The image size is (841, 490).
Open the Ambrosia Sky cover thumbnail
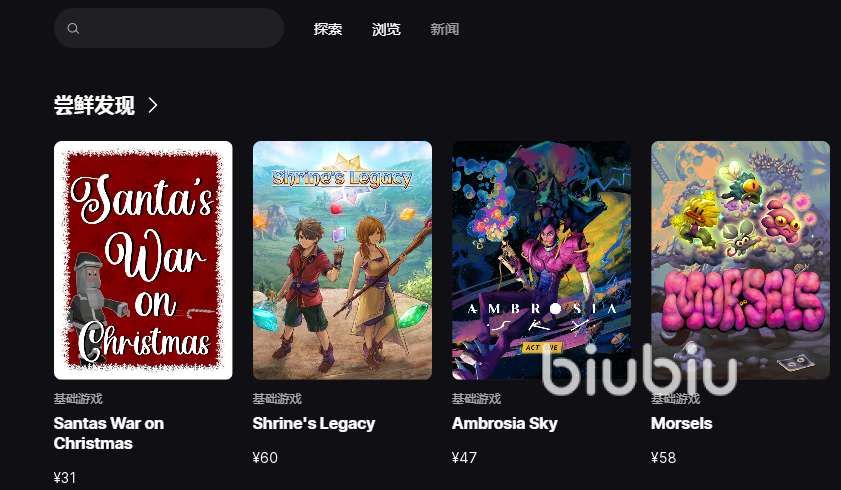tap(542, 260)
